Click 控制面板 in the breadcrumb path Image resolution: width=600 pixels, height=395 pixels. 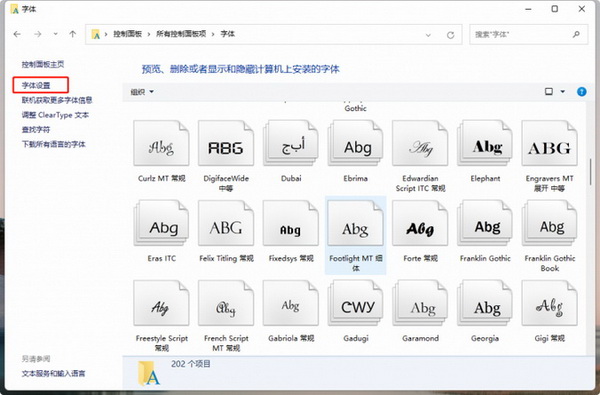click(127, 34)
